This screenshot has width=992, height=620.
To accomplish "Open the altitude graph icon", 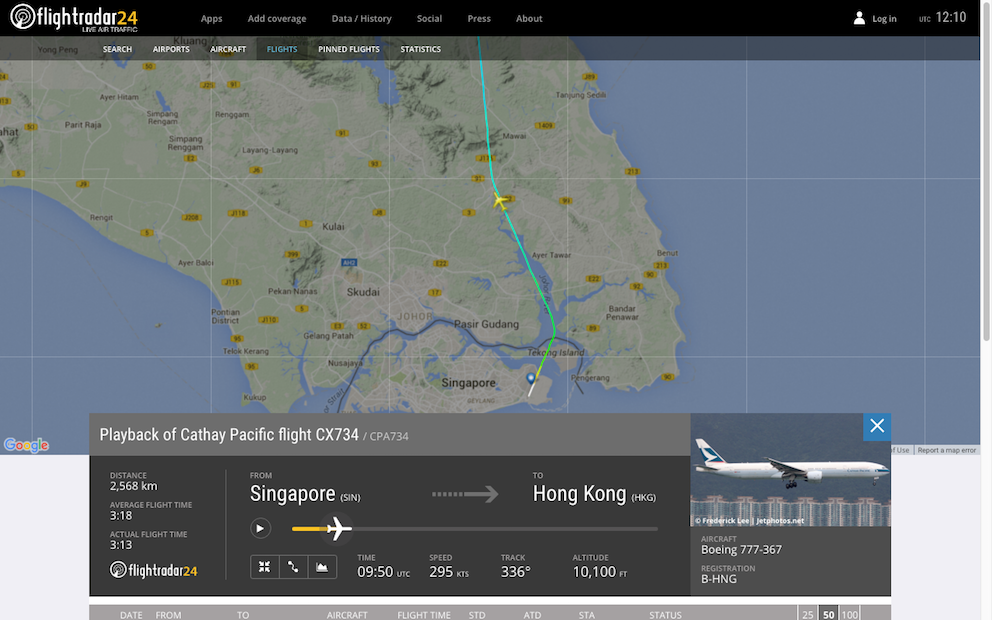I will (322, 567).
